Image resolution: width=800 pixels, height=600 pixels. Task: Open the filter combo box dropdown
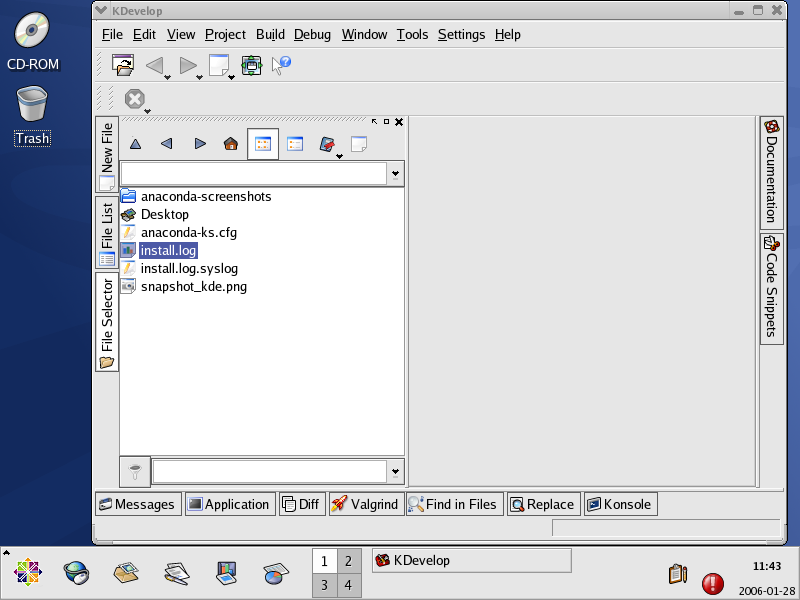click(395, 471)
